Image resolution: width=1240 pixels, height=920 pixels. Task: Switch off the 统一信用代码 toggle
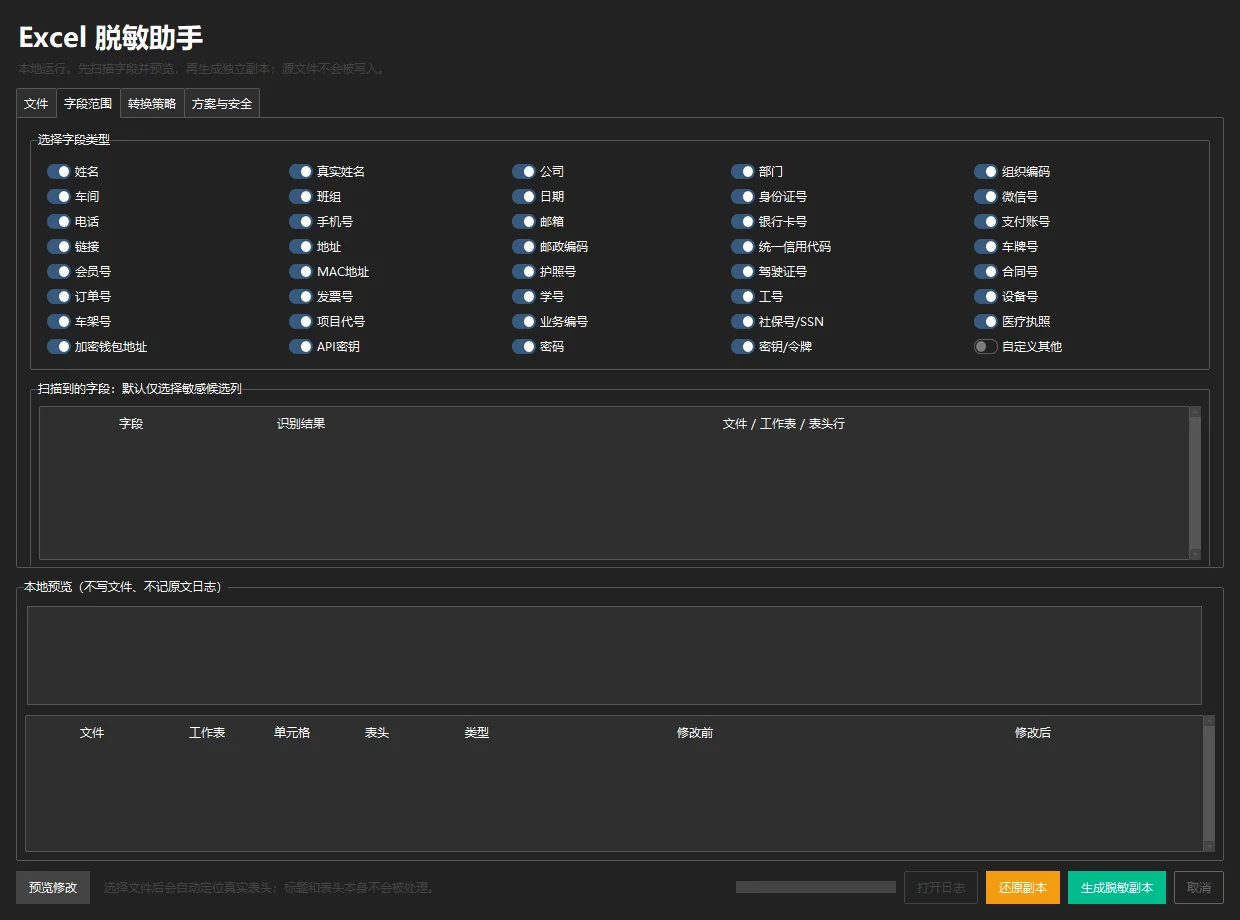click(x=743, y=247)
